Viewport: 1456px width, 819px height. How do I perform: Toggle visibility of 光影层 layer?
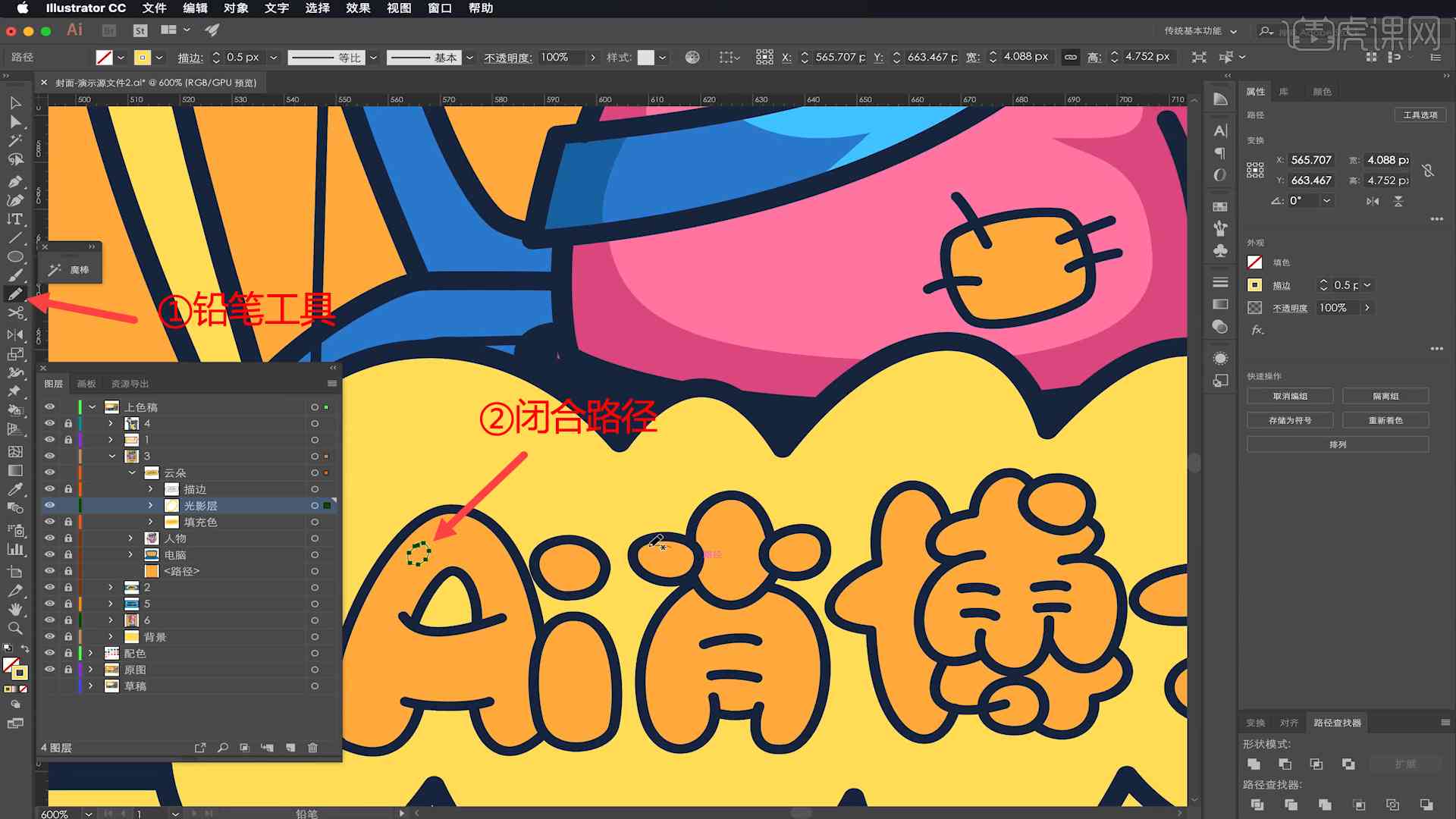[49, 505]
